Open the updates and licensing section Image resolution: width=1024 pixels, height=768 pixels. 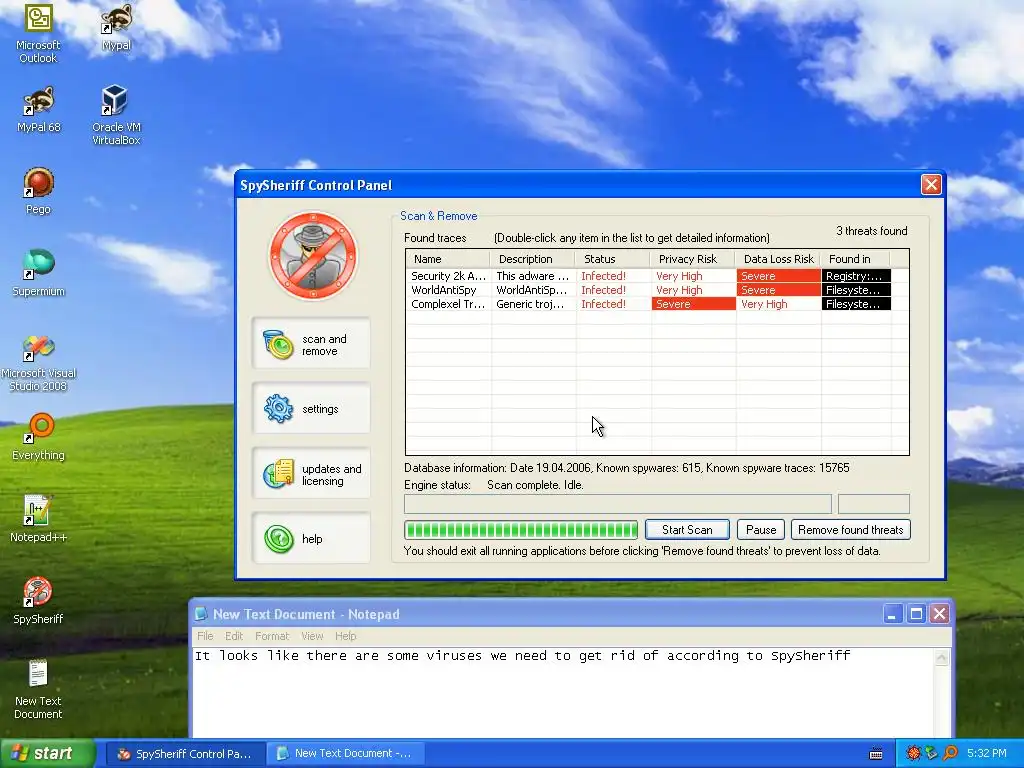point(311,474)
